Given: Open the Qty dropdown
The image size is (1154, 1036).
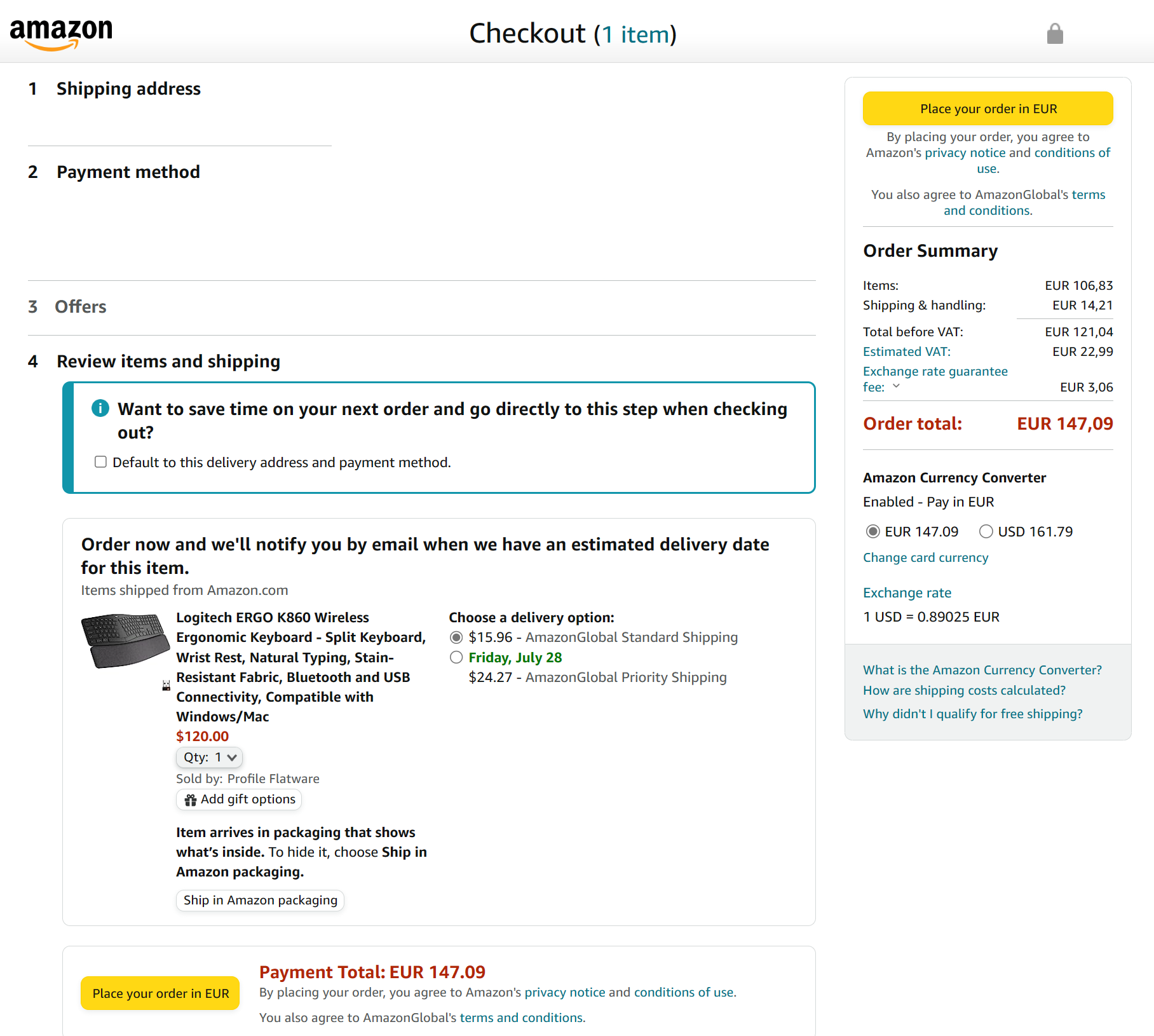Looking at the screenshot, I should (x=209, y=757).
